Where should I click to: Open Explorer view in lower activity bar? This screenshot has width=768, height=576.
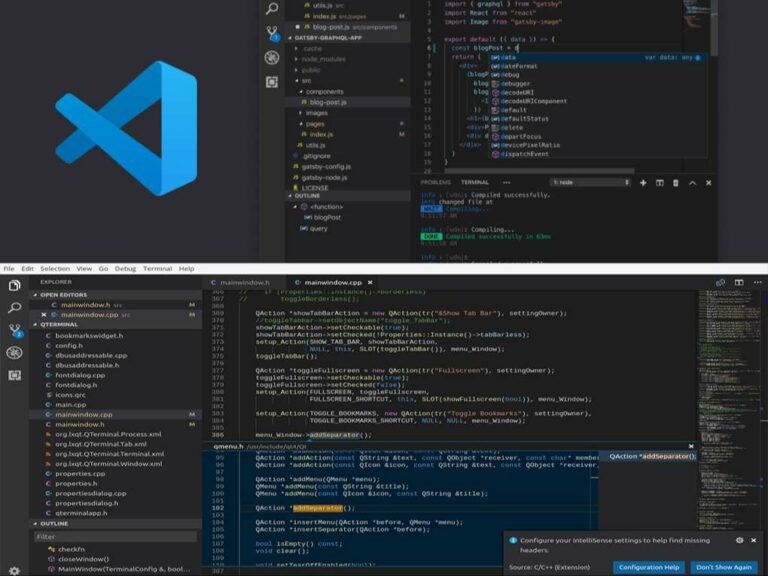(x=15, y=285)
